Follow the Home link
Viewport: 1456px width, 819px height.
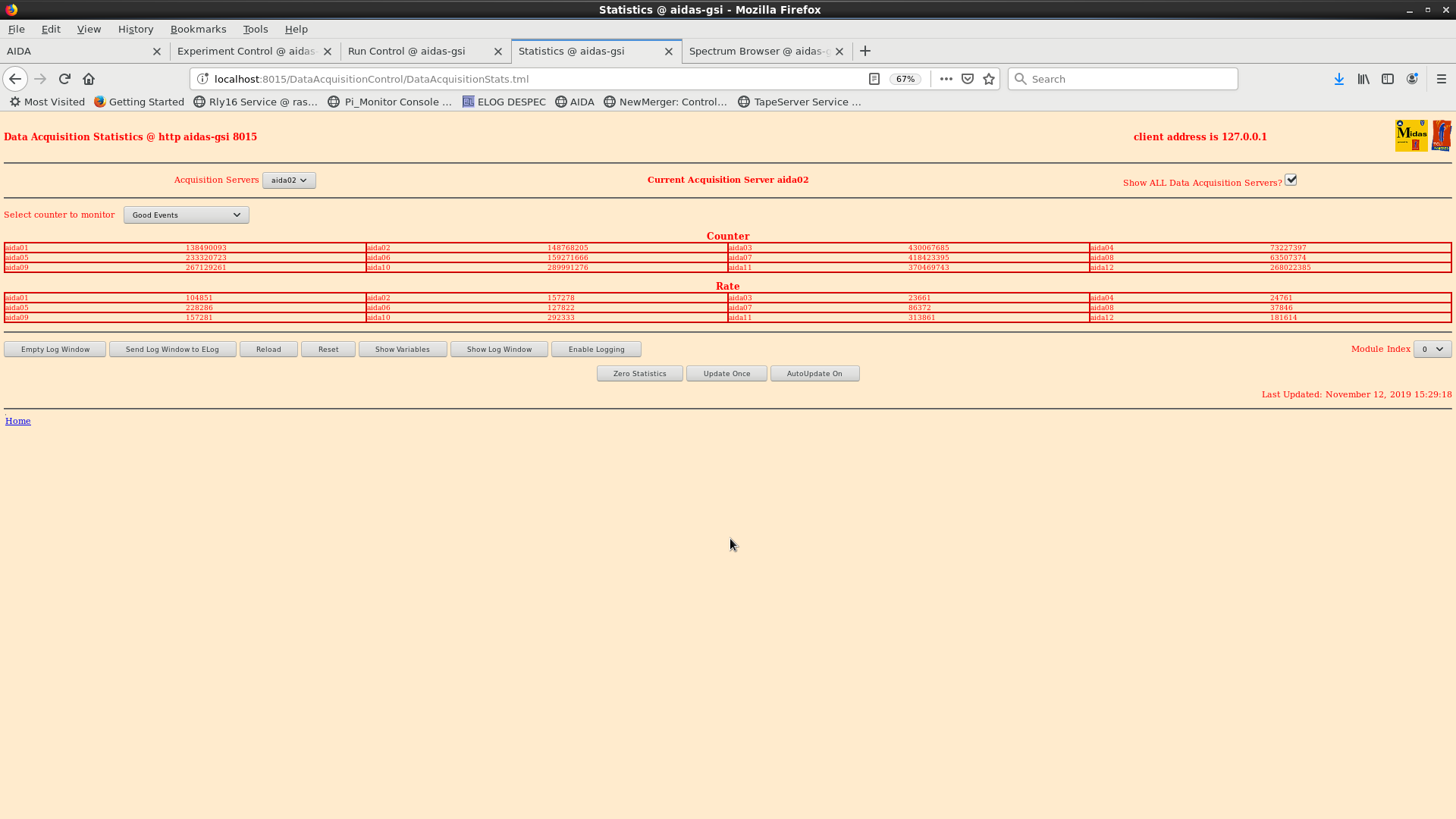coord(17,421)
